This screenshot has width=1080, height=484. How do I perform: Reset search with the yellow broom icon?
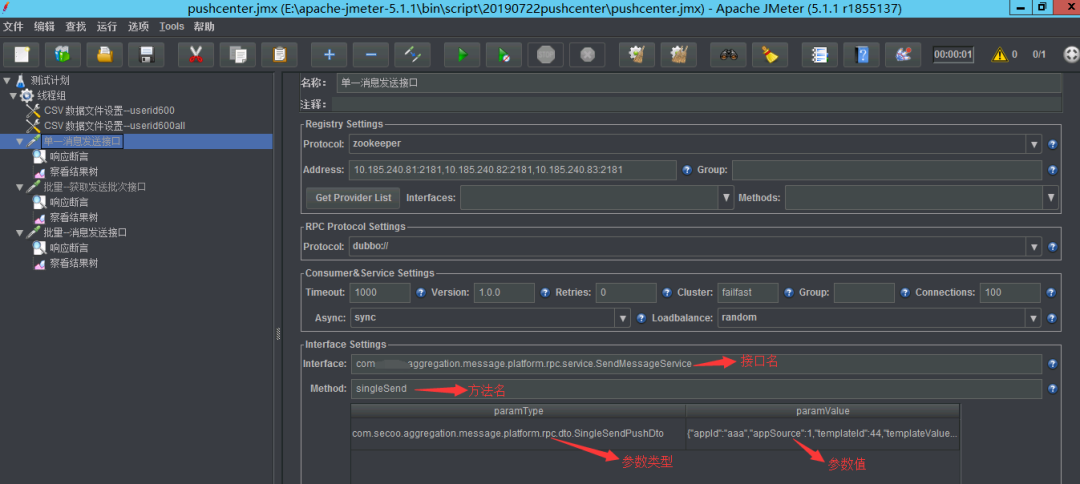(x=770, y=54)
